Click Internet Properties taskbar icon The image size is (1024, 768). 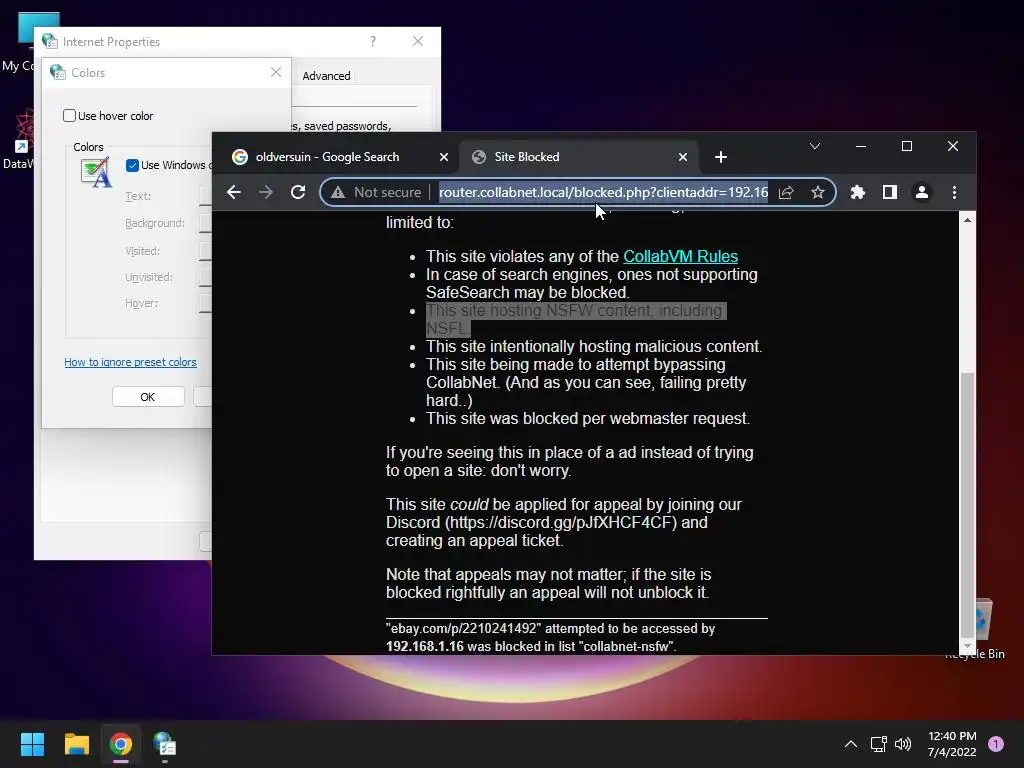pyautogui.click(x=165, y=744)
